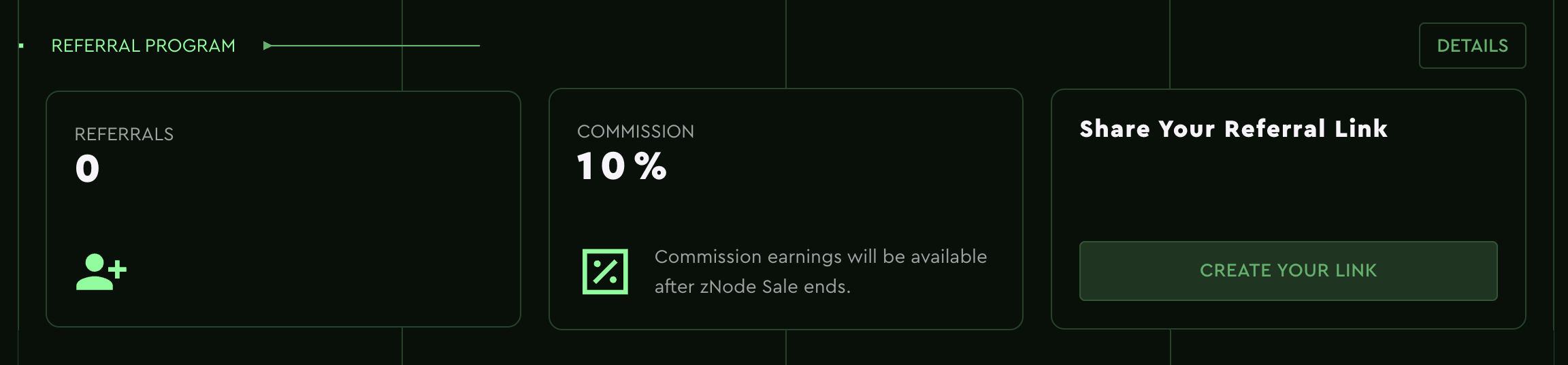This screenshot has width=1568, height=365.
Task: Click the commission earnings availability note
Action: tap(820, 271)
